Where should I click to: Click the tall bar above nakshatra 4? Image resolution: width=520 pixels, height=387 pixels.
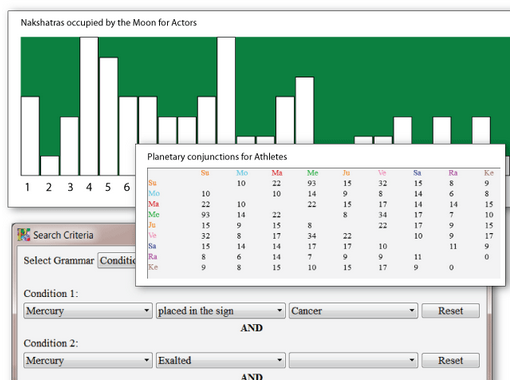(89, 106)
